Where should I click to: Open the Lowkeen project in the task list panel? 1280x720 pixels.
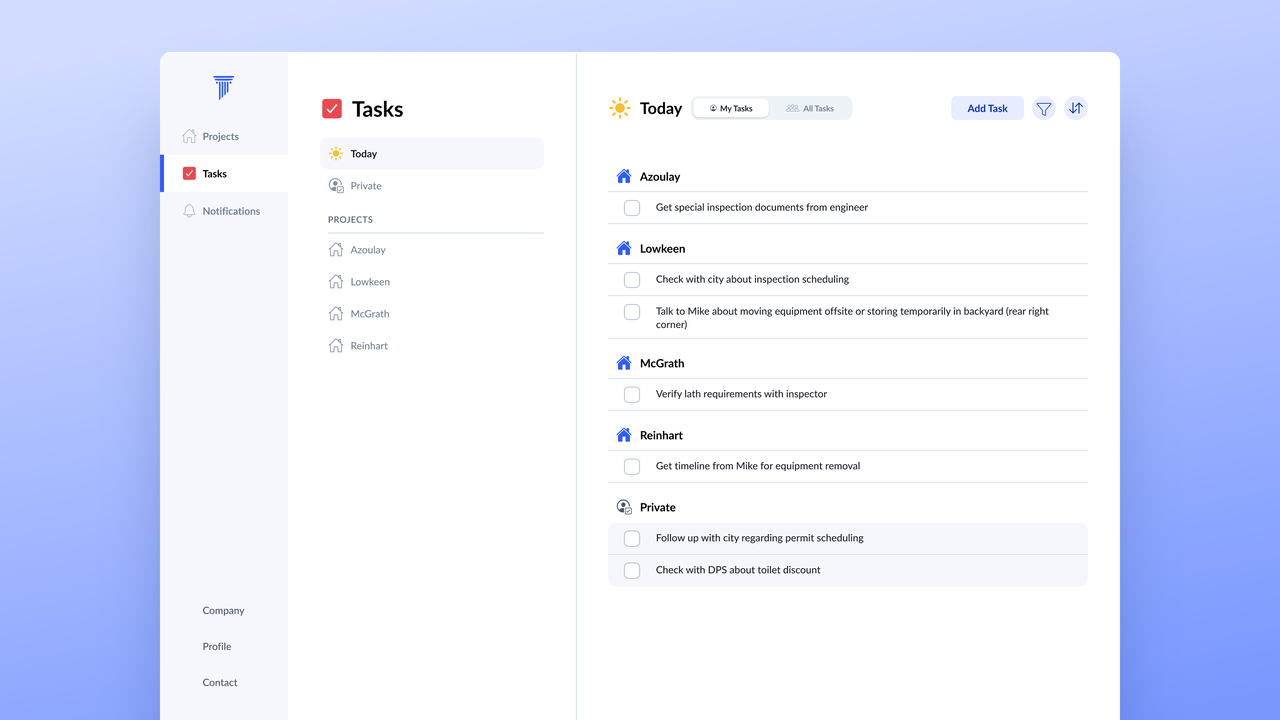point(369,282)
